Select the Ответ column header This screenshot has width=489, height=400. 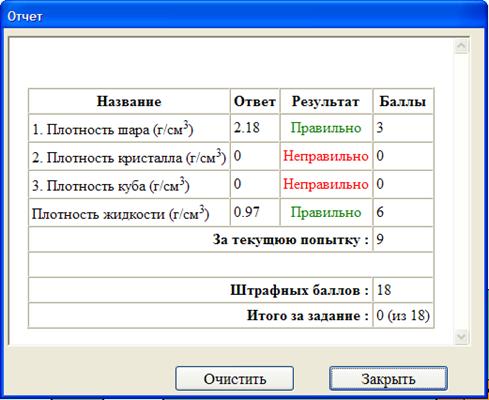pos(255,101)
